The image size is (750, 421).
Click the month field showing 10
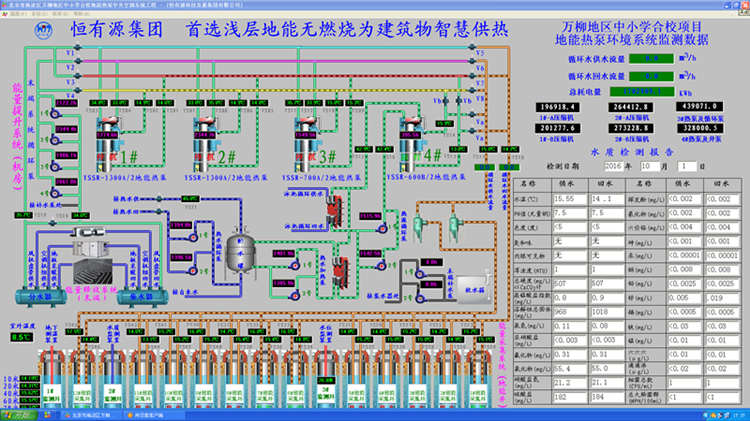click(648, 166)
